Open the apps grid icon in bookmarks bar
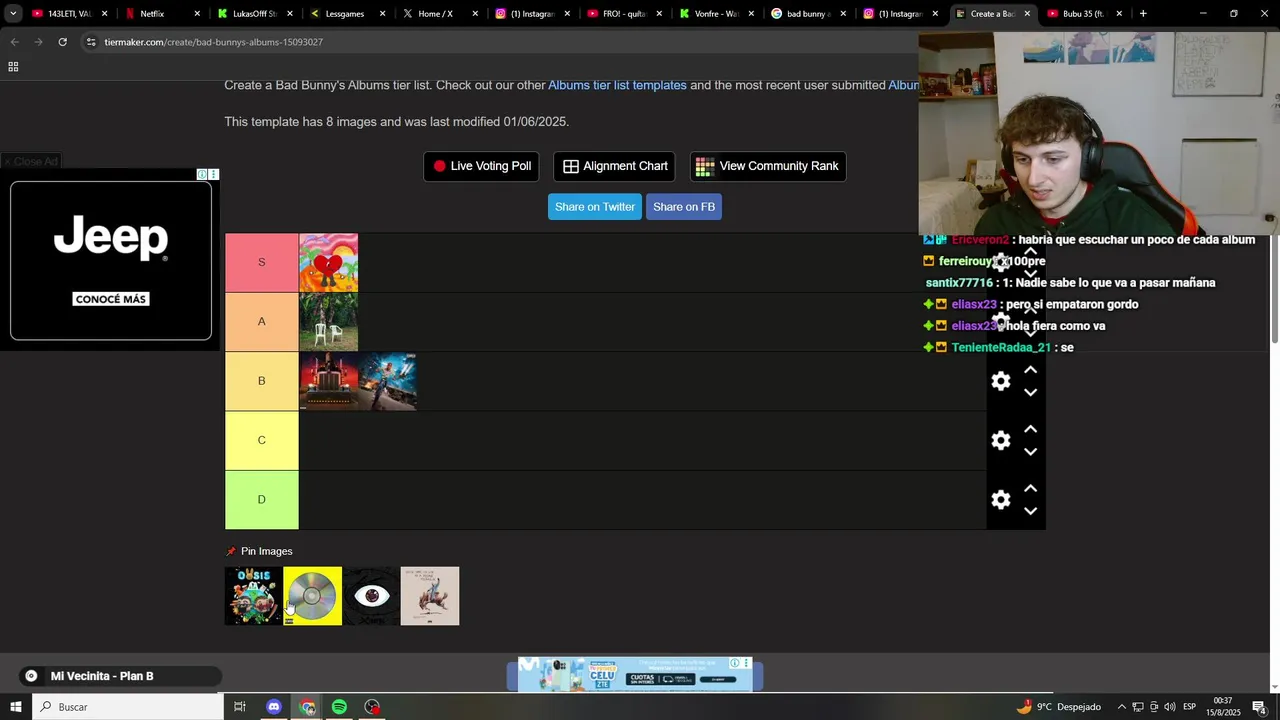Viewport: 1280px width, 720px height. (x=13, y=67)
